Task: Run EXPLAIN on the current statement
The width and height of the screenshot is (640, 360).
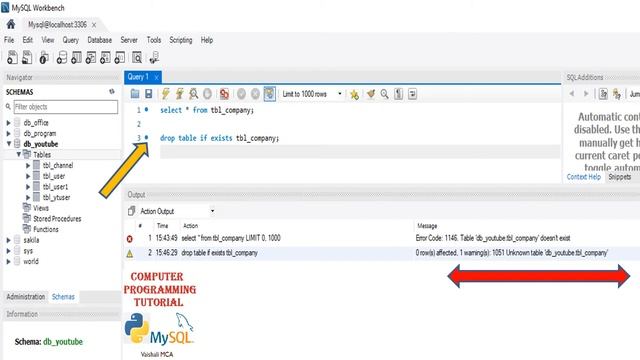Action: click(x=193, y=94)
